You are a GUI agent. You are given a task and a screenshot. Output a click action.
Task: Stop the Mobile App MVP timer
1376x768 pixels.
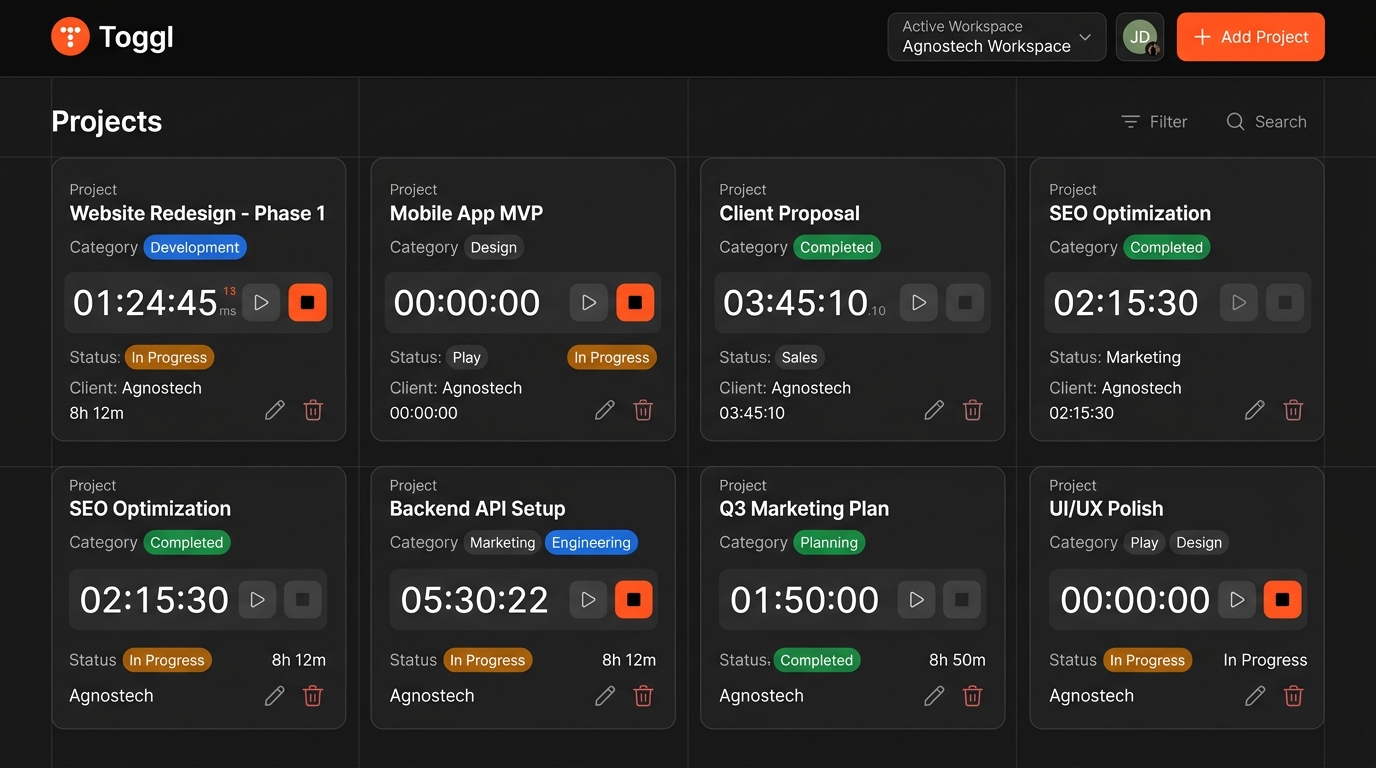635,302
